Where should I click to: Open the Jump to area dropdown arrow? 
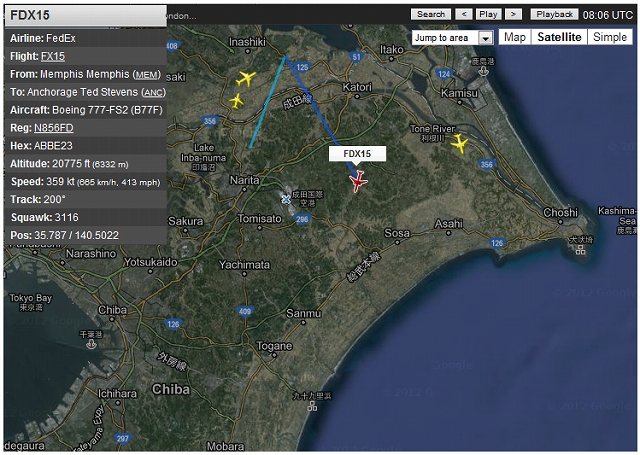click(x=485, y=38)
